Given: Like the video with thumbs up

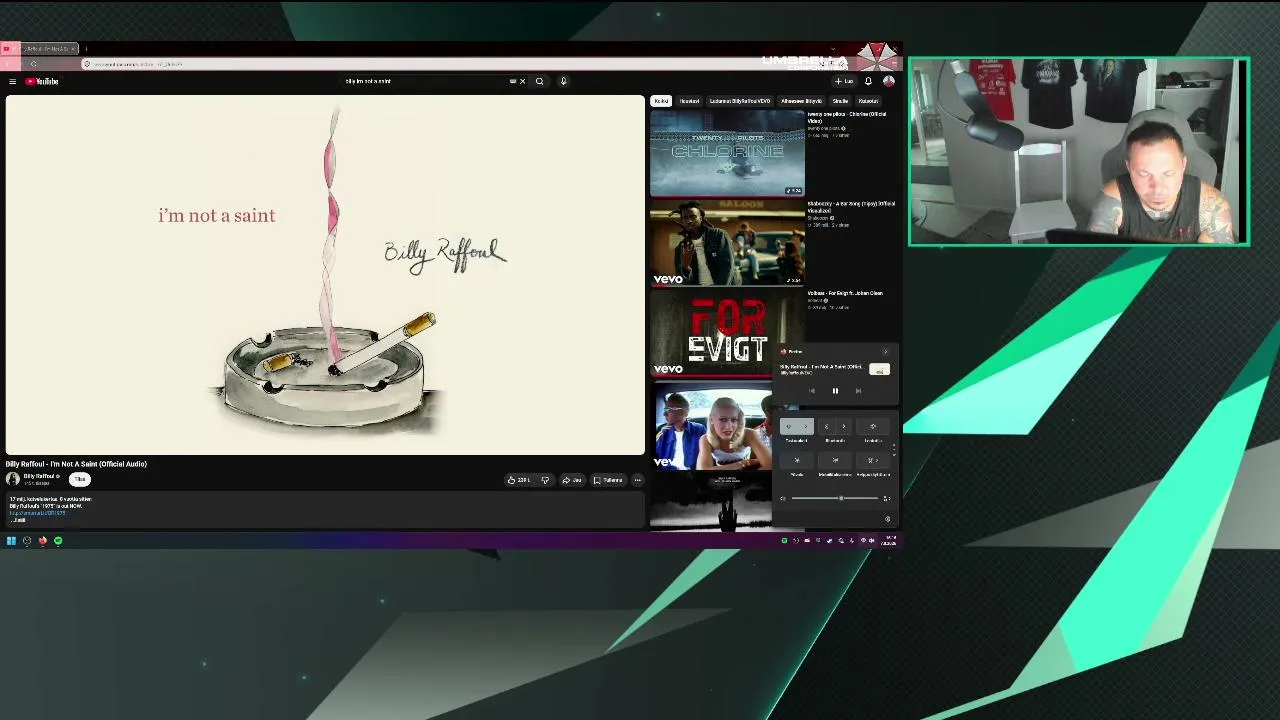Looking at the screenshot, I should (x=519, y=480).
